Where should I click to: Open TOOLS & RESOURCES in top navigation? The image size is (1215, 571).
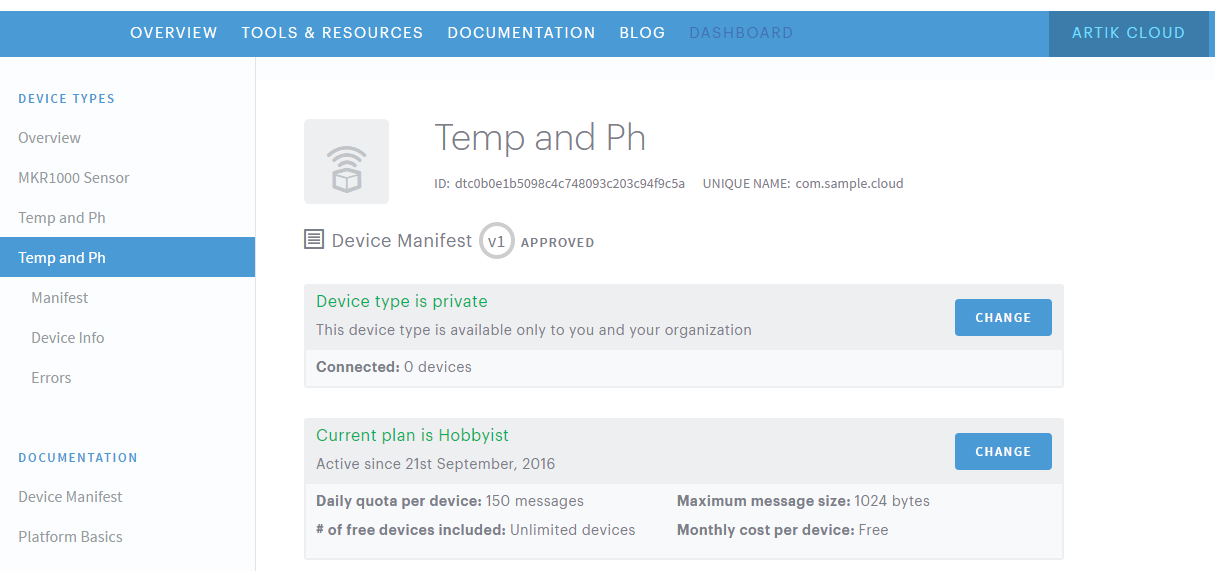click(332, 33)
